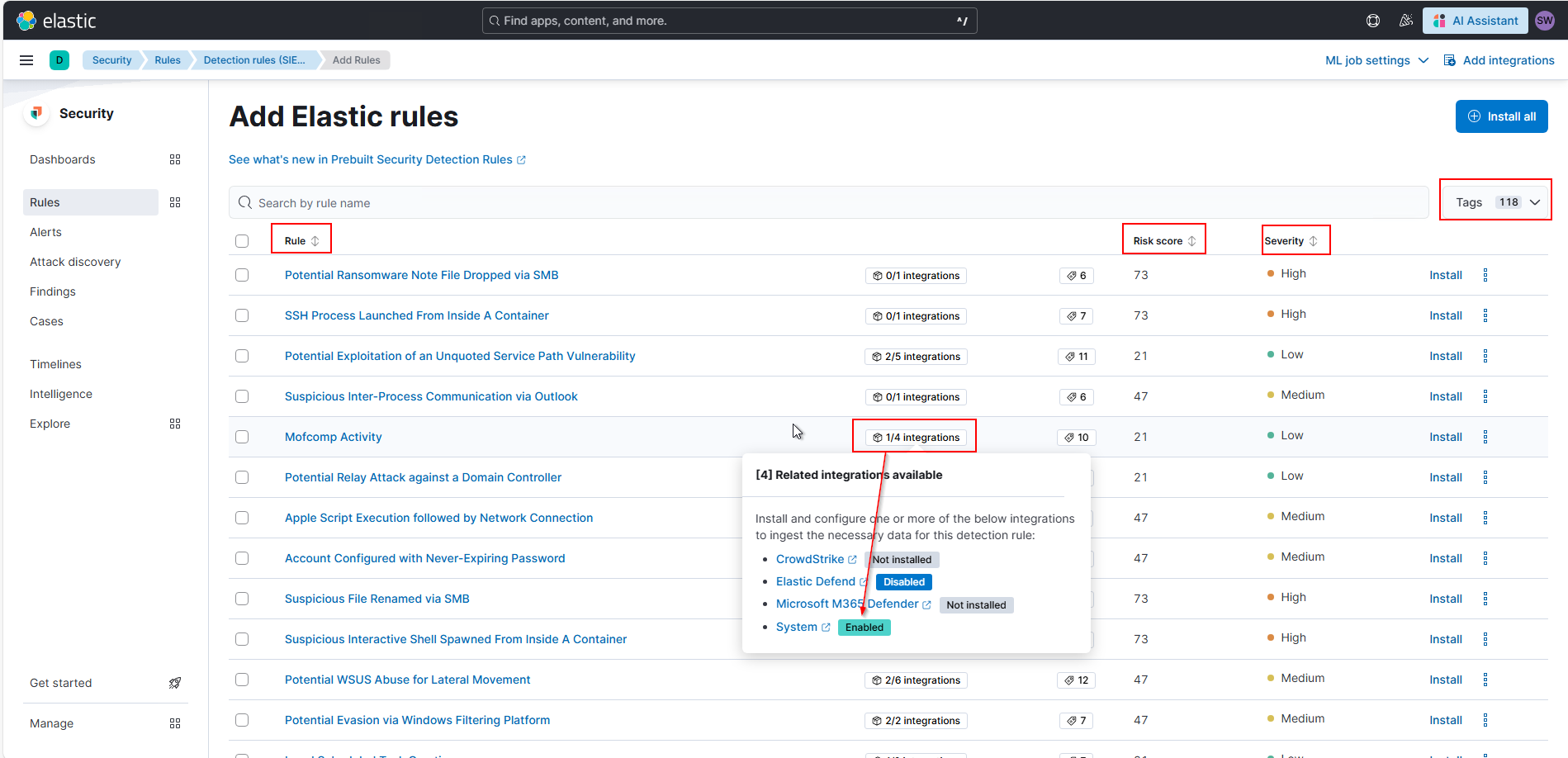Open row actions for Suspicious File Renamed via SMB
Screen dimensions: 1568x758
coord(1485,599)
